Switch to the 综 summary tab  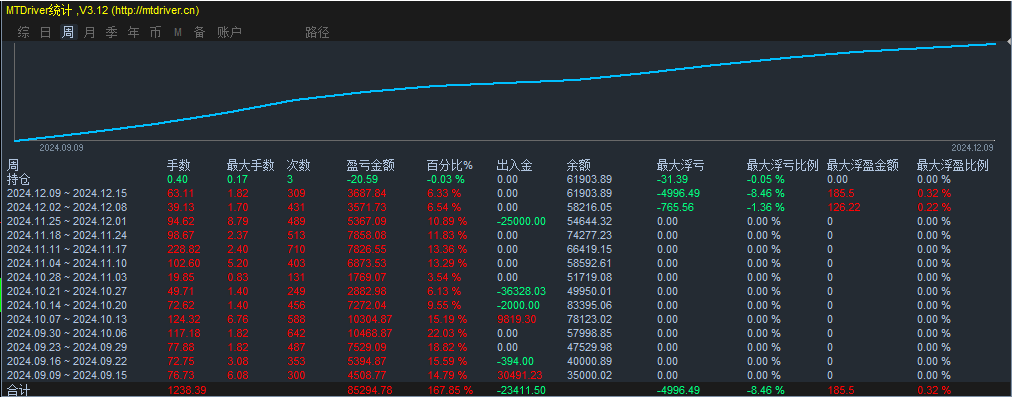pos(24,32)
